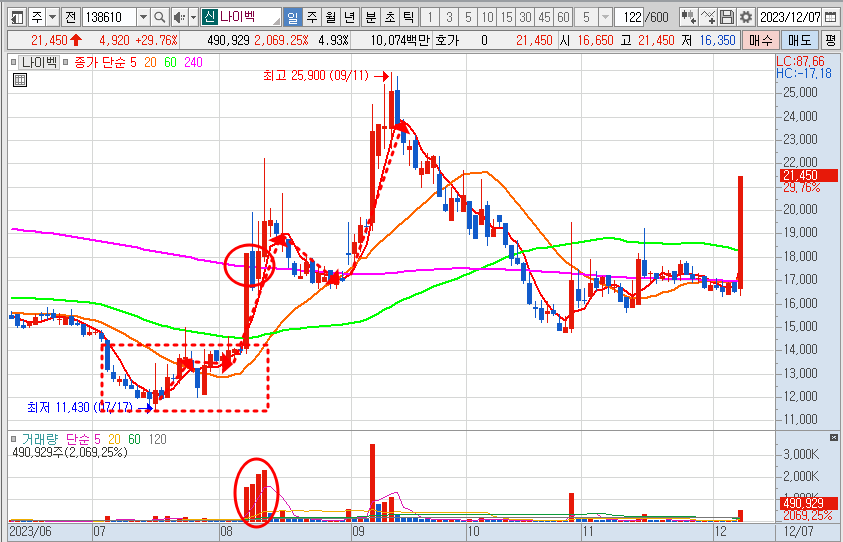Click the panel collapse icon at toolbar start
This screenshot has width=843, height=542.
[x=18, y=18]
